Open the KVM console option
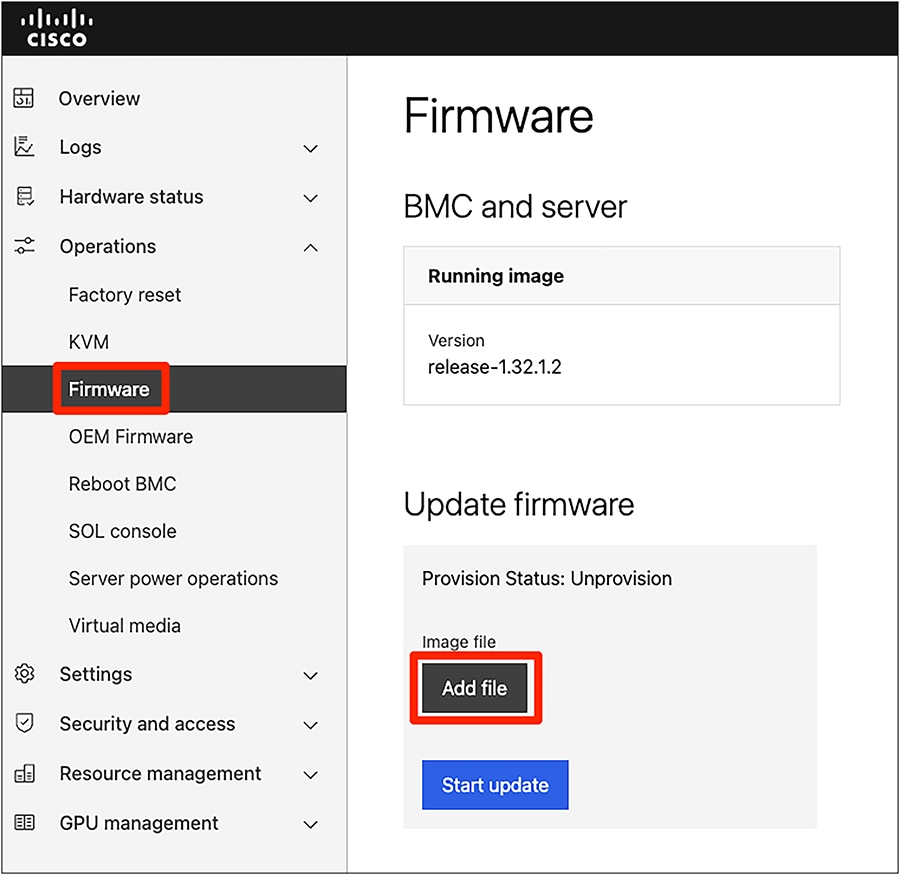Screen dimensions: 900x875 coord(88,341)
